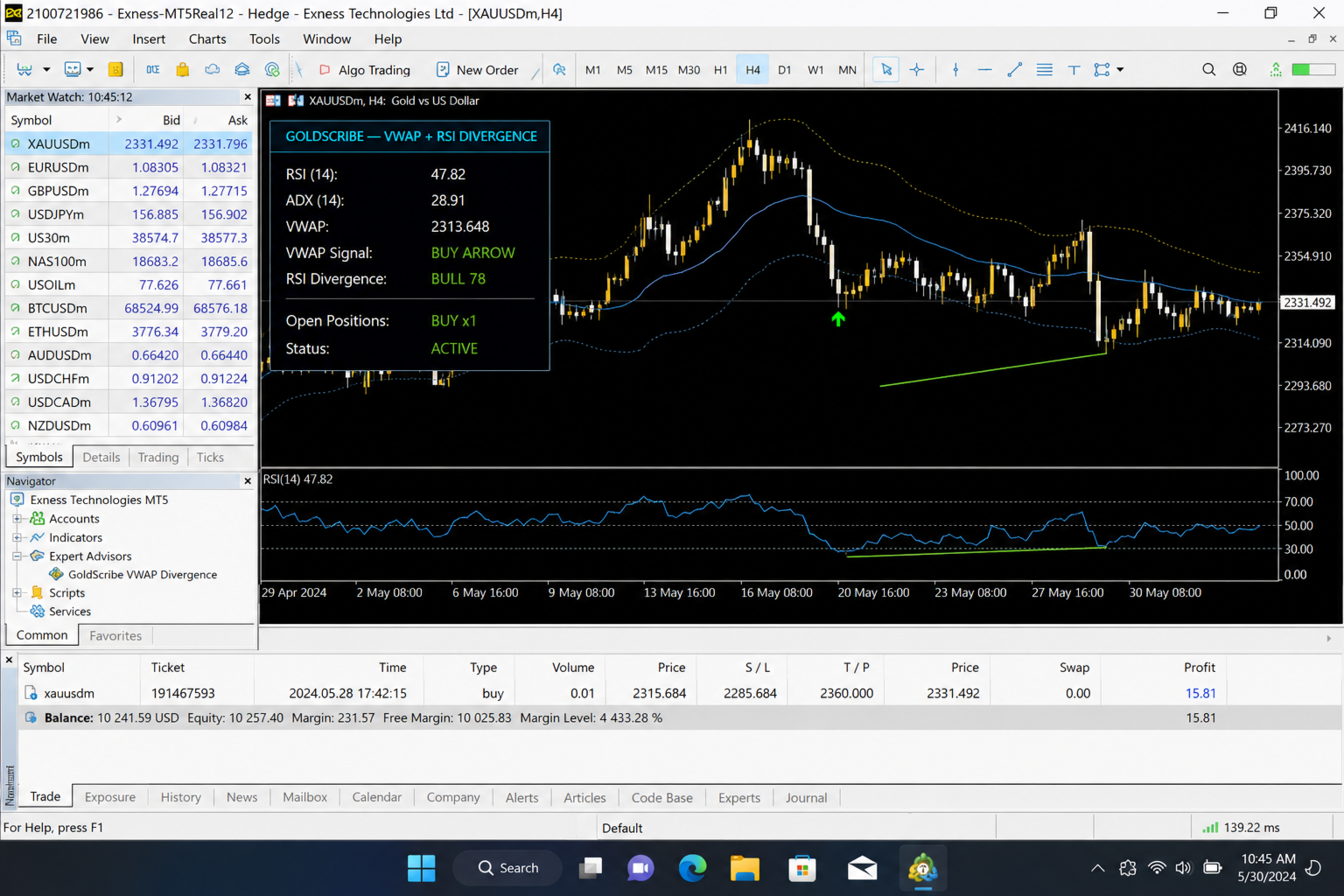The image size is (1344, 896).
Task: Switch chart timeframe to H1
Action: click(721, 70)
